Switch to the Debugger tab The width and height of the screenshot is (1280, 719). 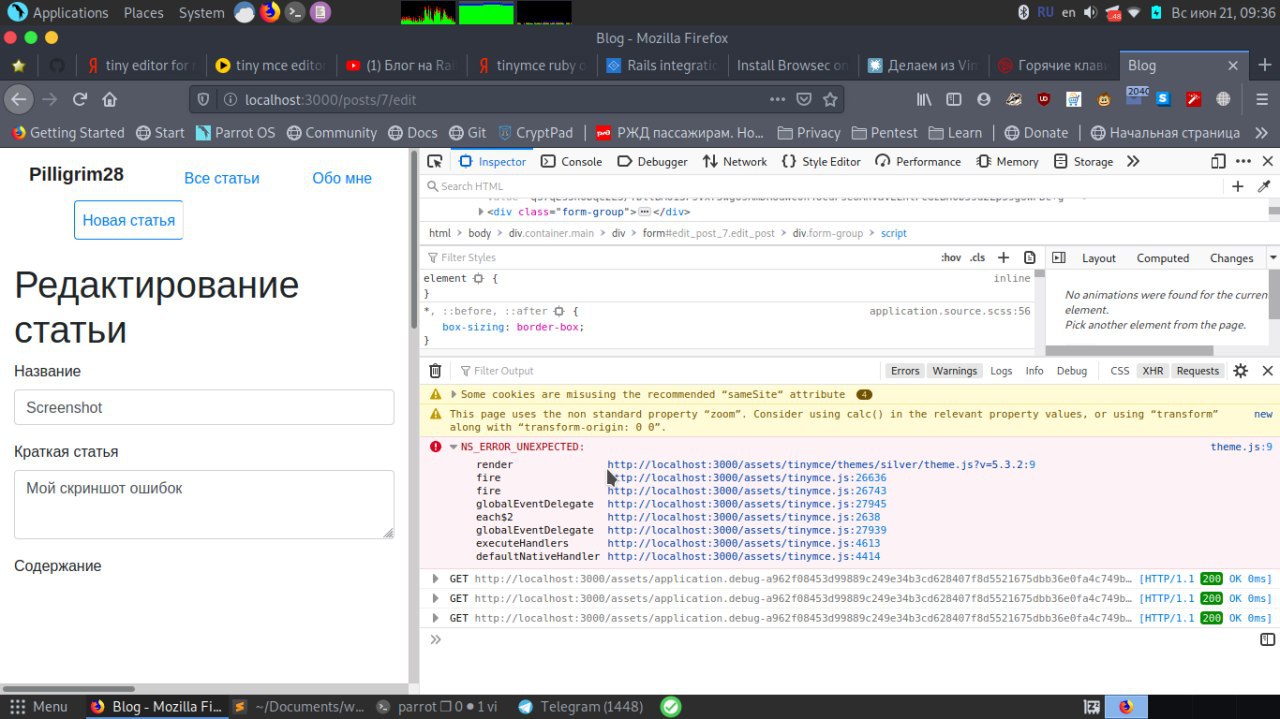(652, 161)
